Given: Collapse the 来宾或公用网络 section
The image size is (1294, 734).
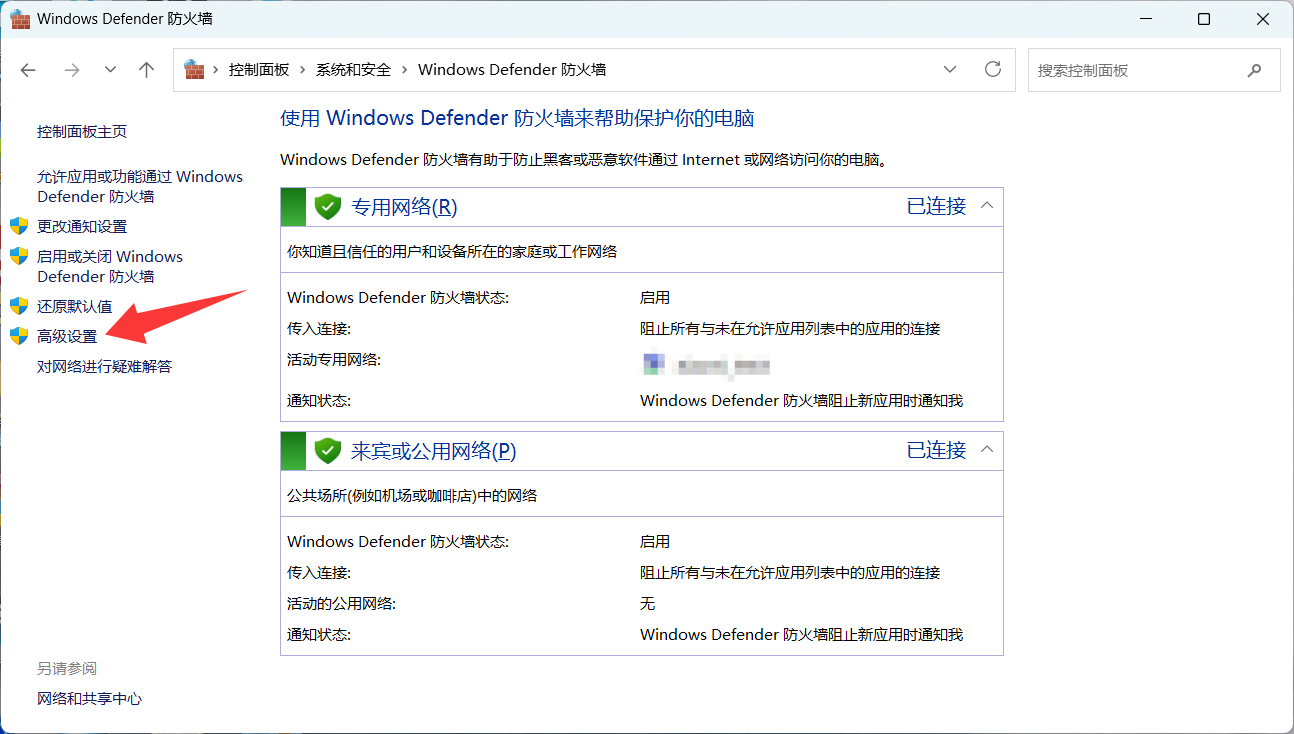Looking at the screenshot, I should (x=987, y=450).
